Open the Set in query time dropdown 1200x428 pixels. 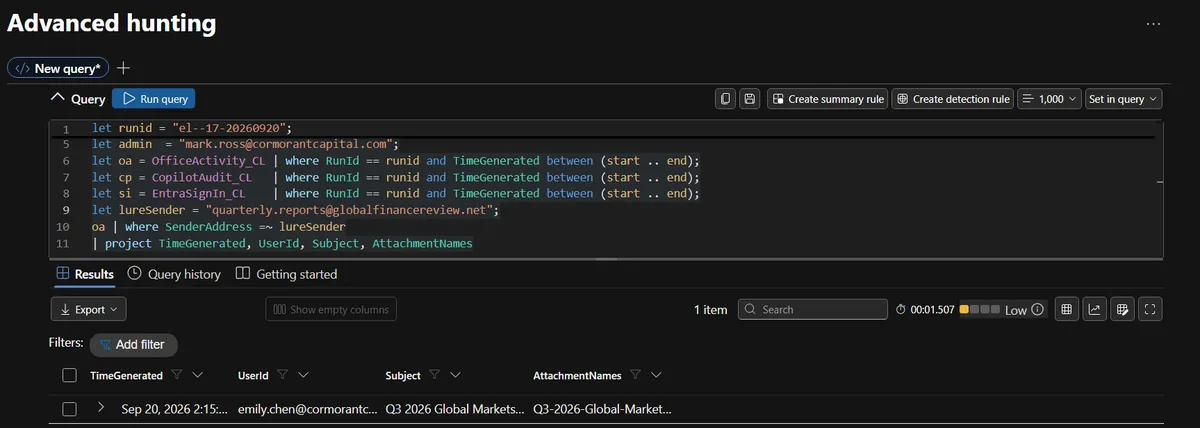[x=1124, y=99]
